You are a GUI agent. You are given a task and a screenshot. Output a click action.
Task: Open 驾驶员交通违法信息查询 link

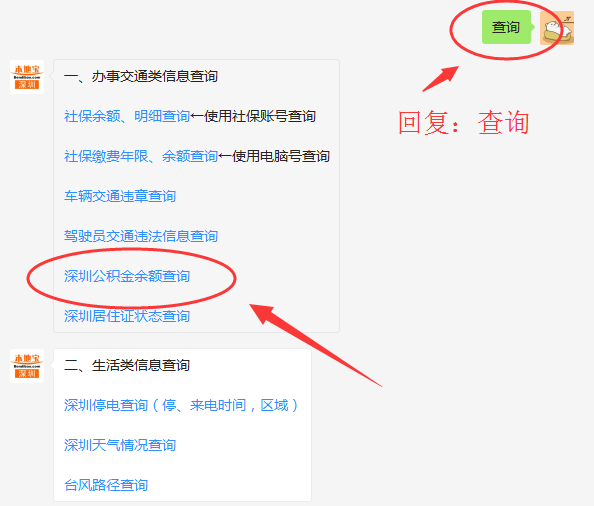(x=141, y=236)
